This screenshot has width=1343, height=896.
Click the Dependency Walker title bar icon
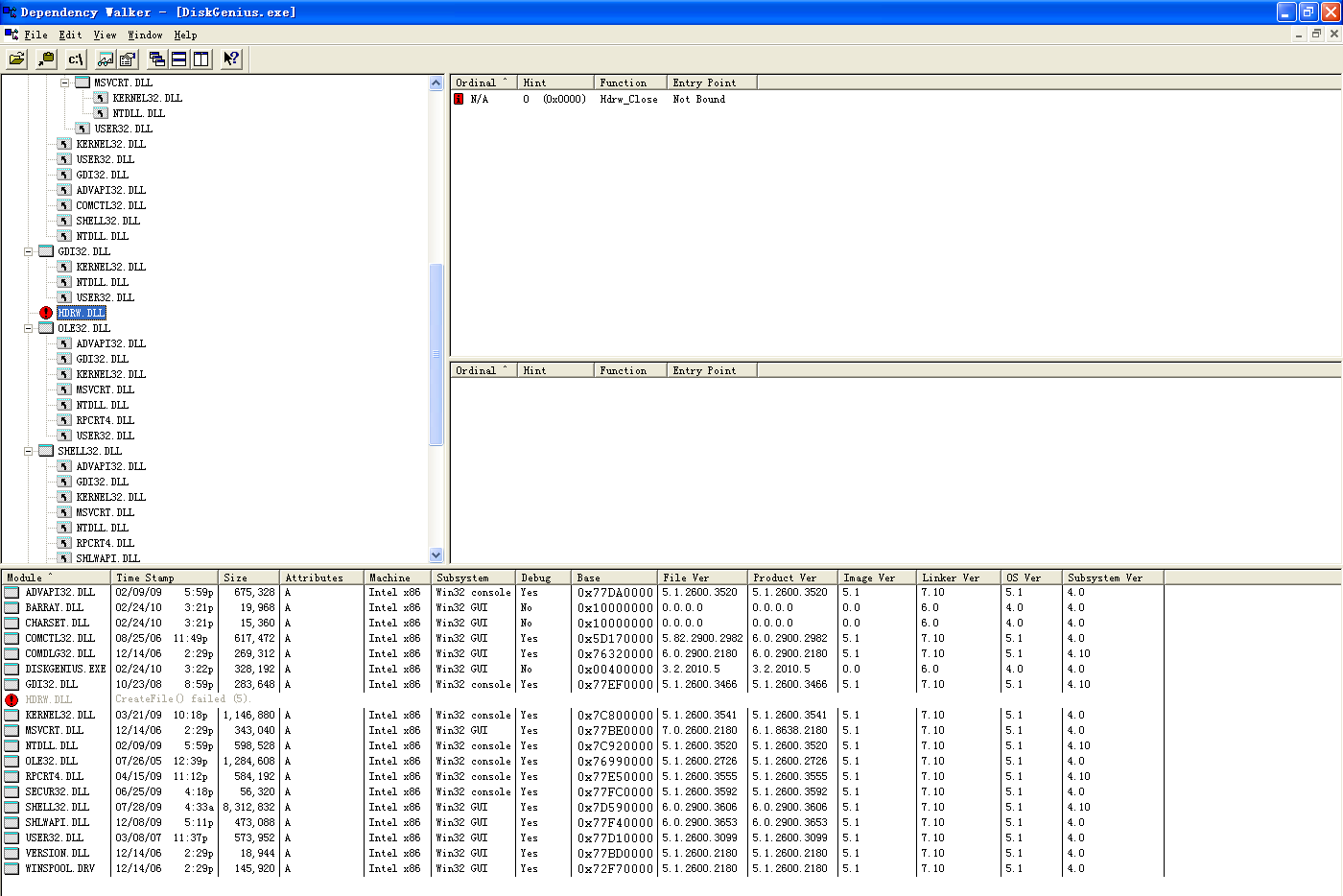(10, 12)
